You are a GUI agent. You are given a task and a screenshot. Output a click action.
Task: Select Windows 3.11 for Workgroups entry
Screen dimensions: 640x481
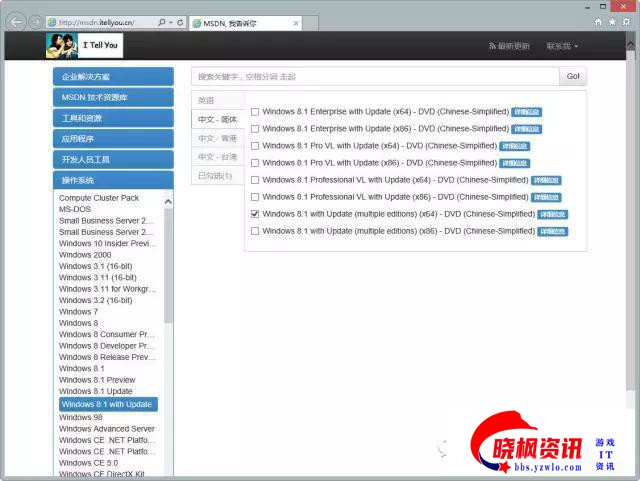point(107,289)
